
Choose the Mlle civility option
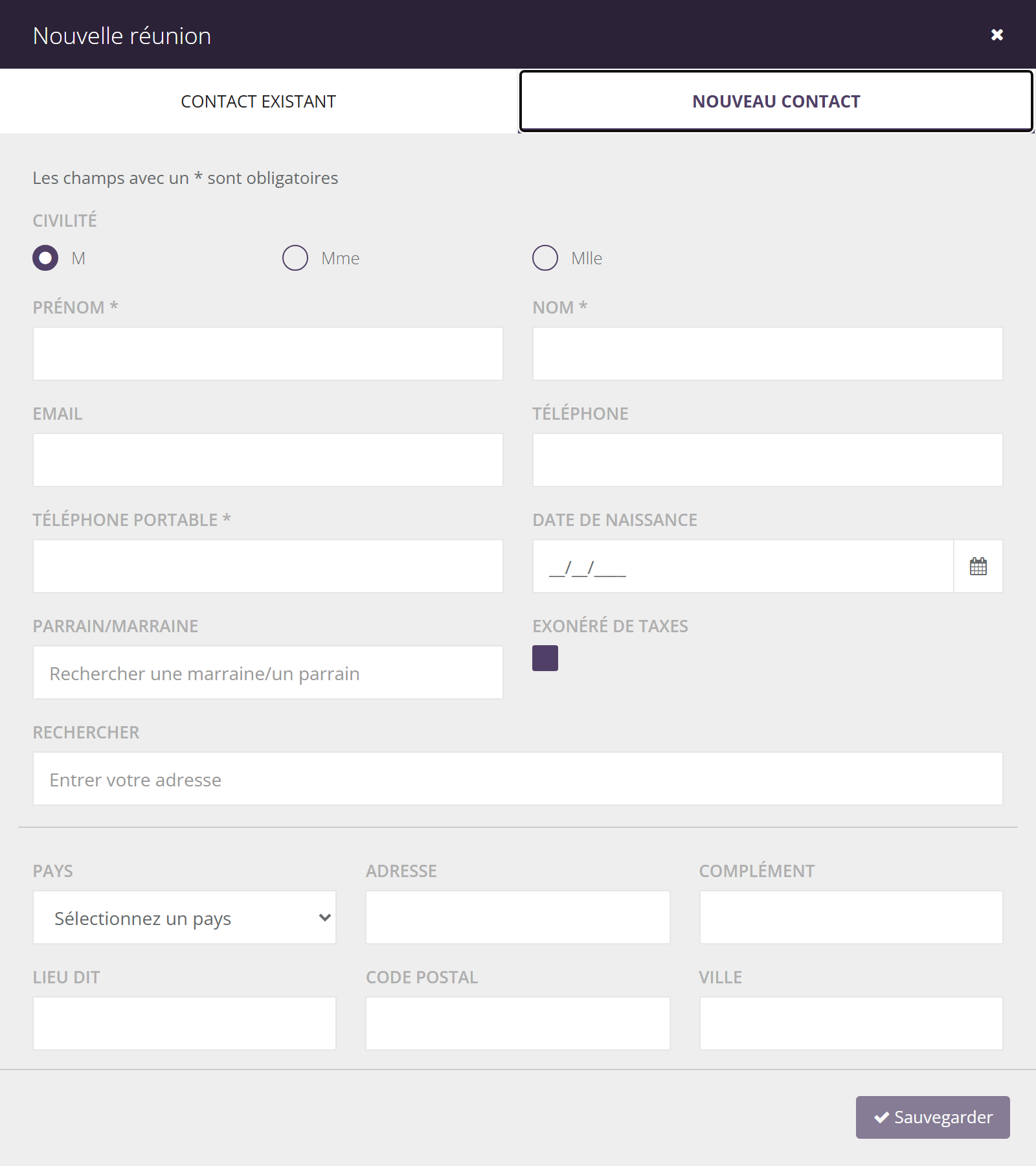tap(545, 258)
